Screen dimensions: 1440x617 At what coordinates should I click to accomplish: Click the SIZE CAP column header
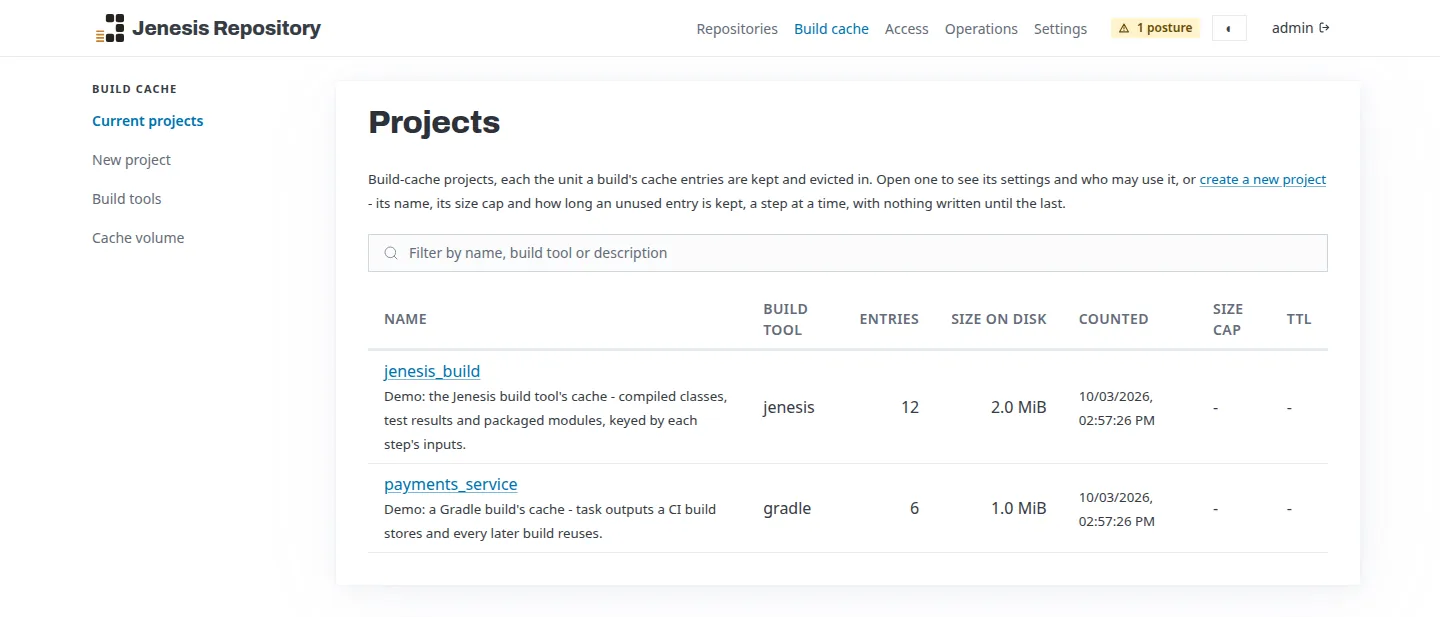(1228, 319)
